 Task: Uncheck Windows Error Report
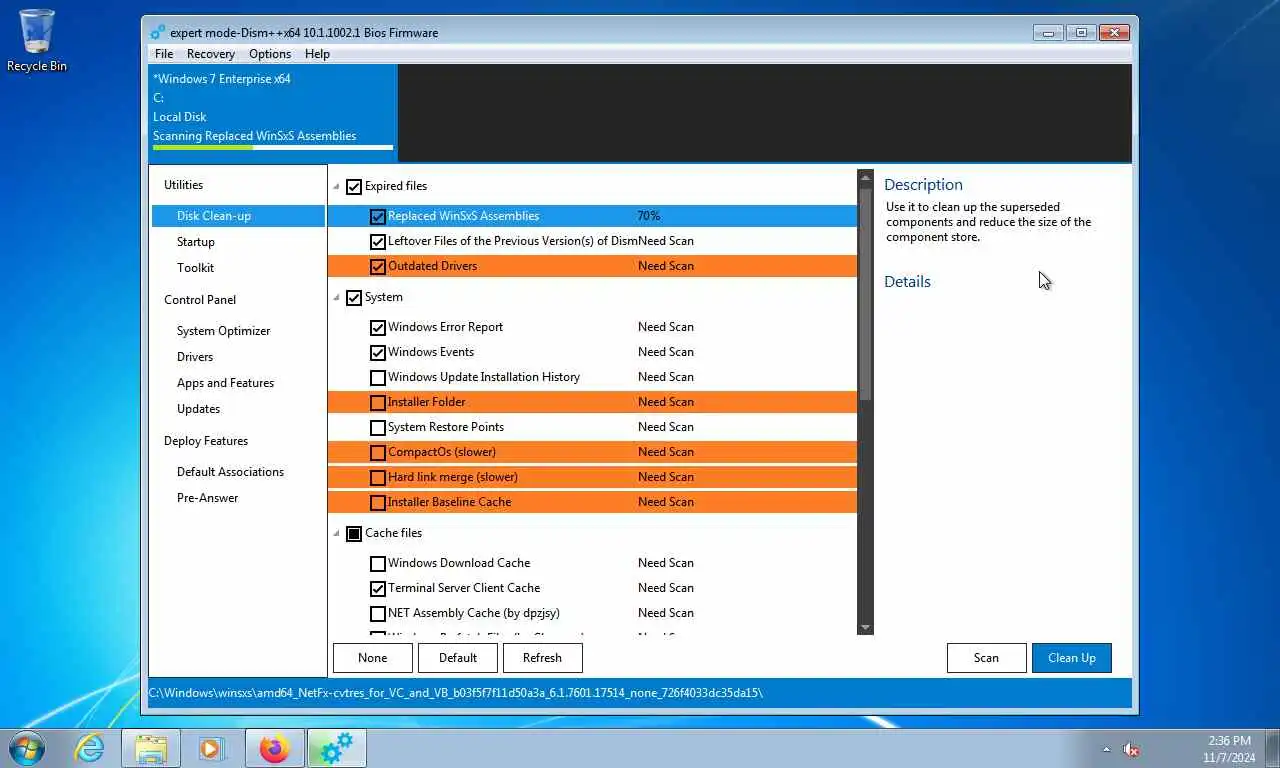click(377, 327)
